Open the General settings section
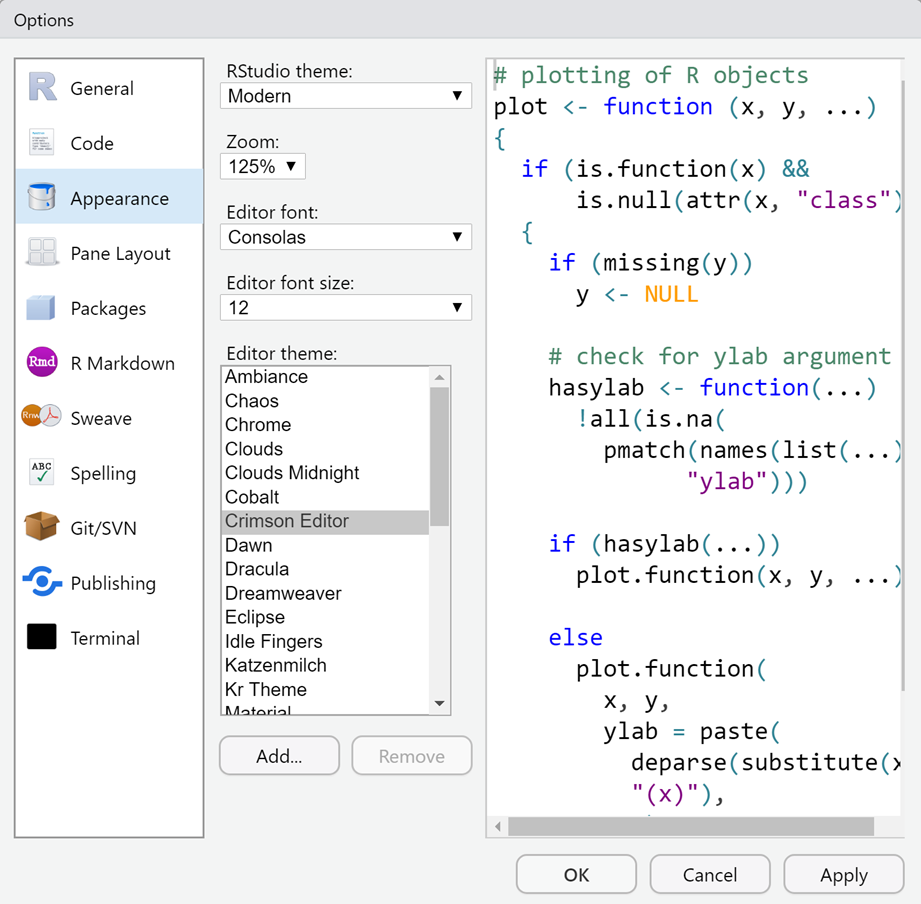The height and width of the screenshot is (904, 921). [x=109, y=88]
